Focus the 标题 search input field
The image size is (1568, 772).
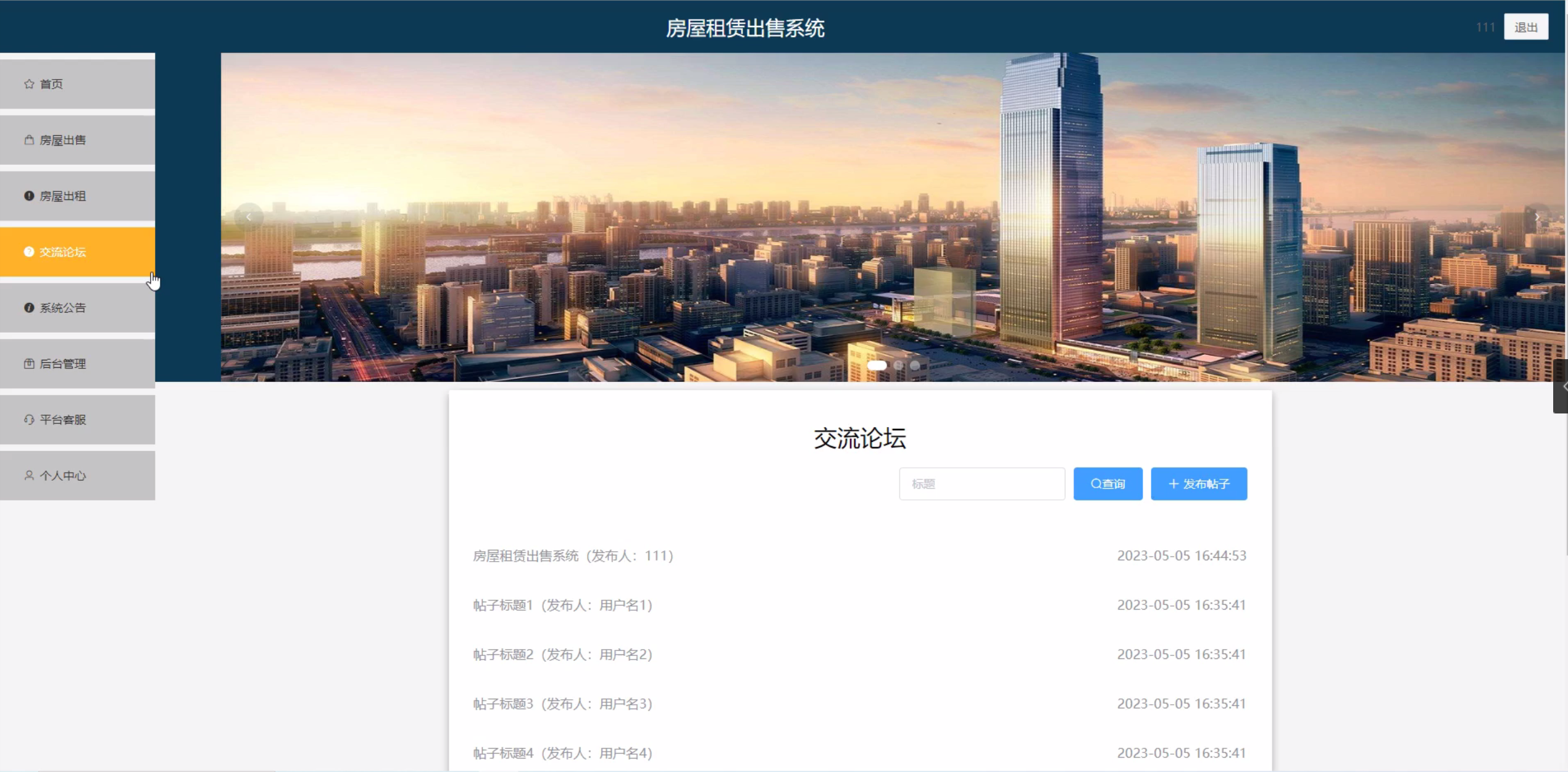tap(982, 484)
